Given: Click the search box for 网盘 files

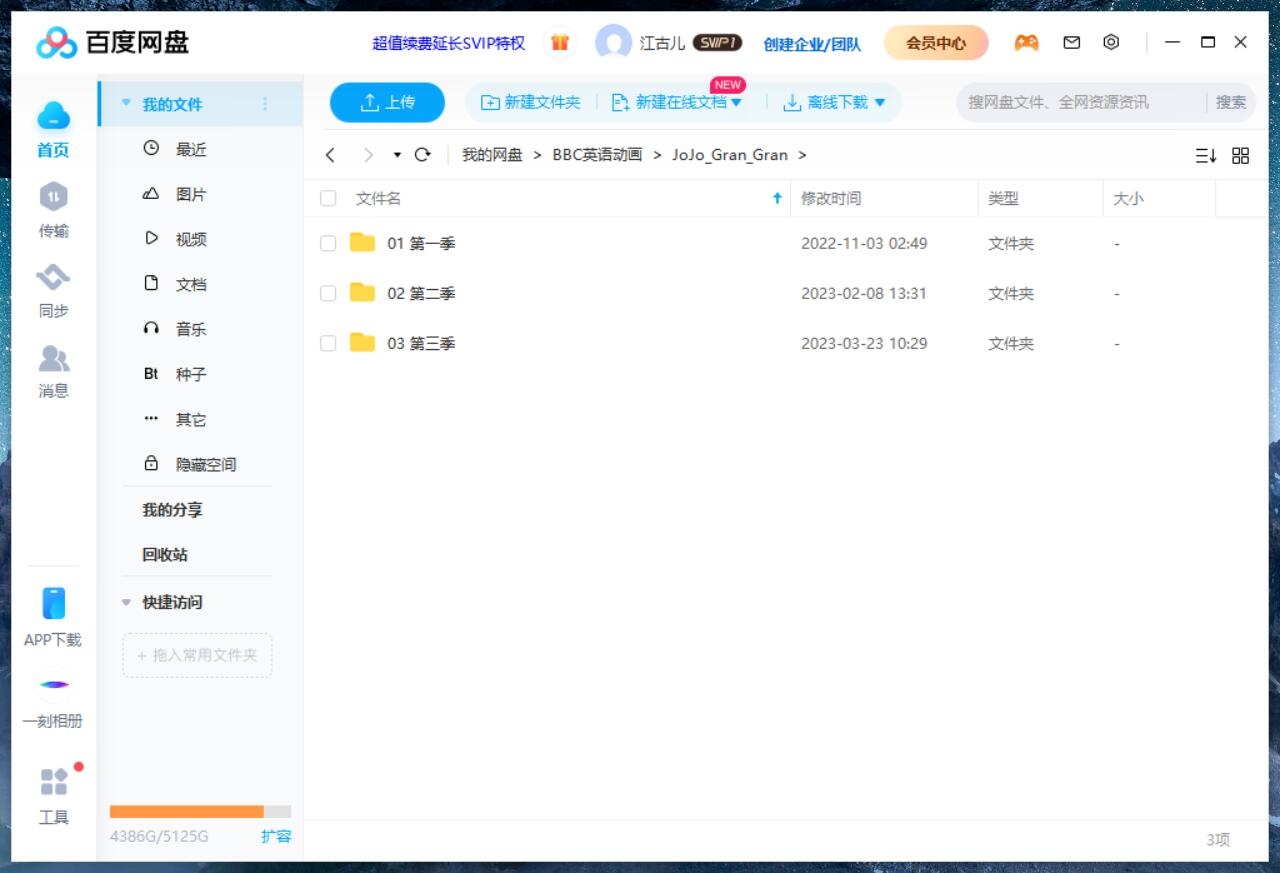Looking at the screenshot, I should (1080, 102).
